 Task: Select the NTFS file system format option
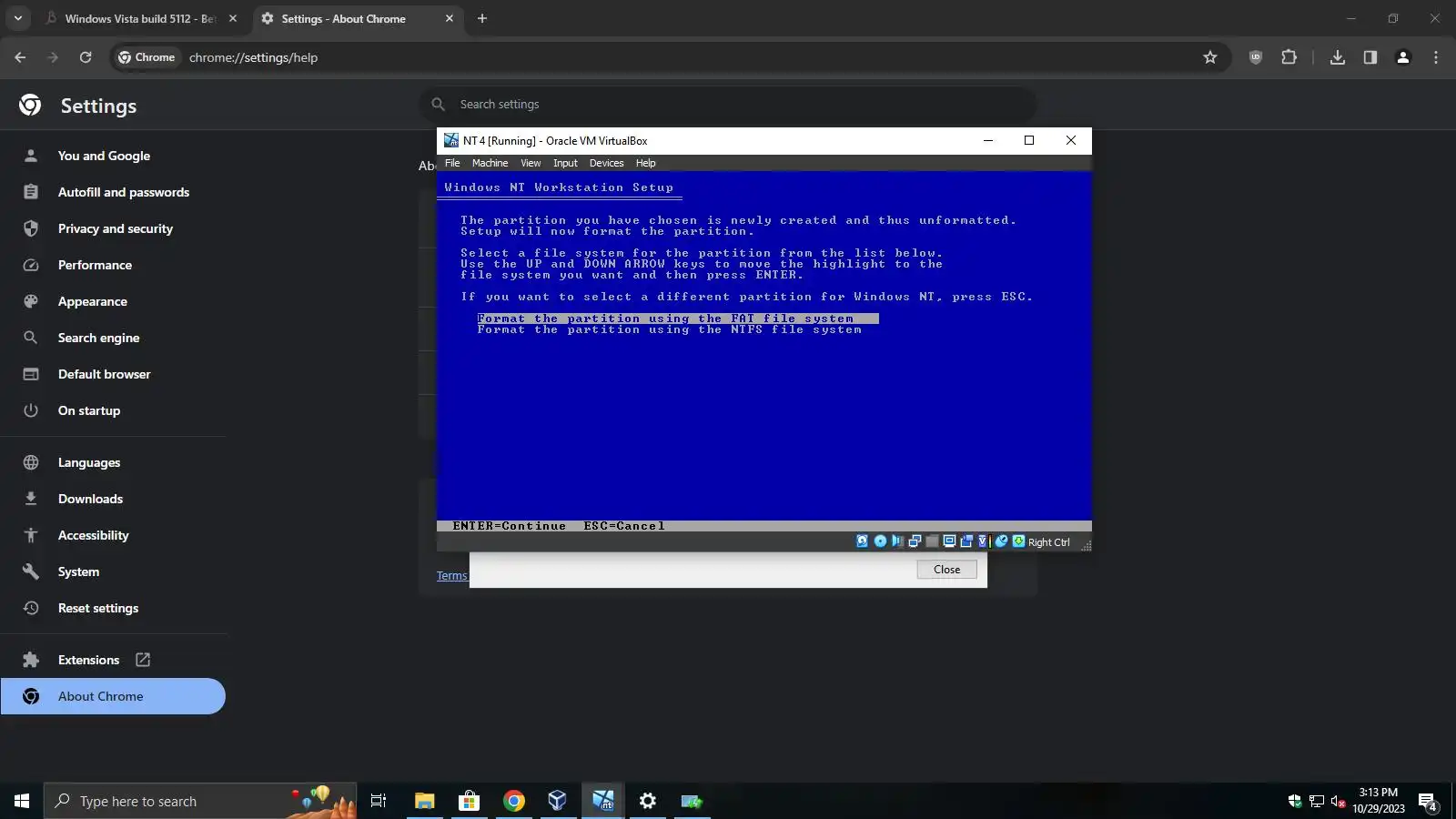(669, 329)
